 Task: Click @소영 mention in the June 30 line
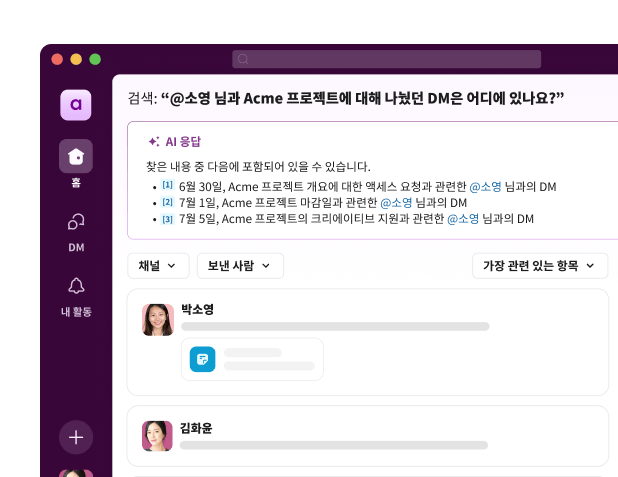click(485, 186)
